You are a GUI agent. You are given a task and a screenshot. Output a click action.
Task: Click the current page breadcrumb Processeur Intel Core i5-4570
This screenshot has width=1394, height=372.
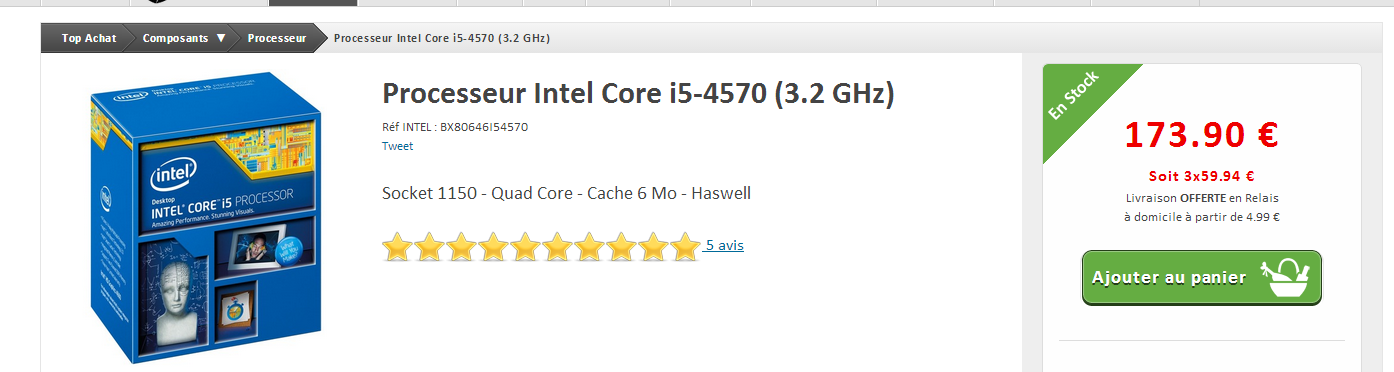click(x=441, y=38)
